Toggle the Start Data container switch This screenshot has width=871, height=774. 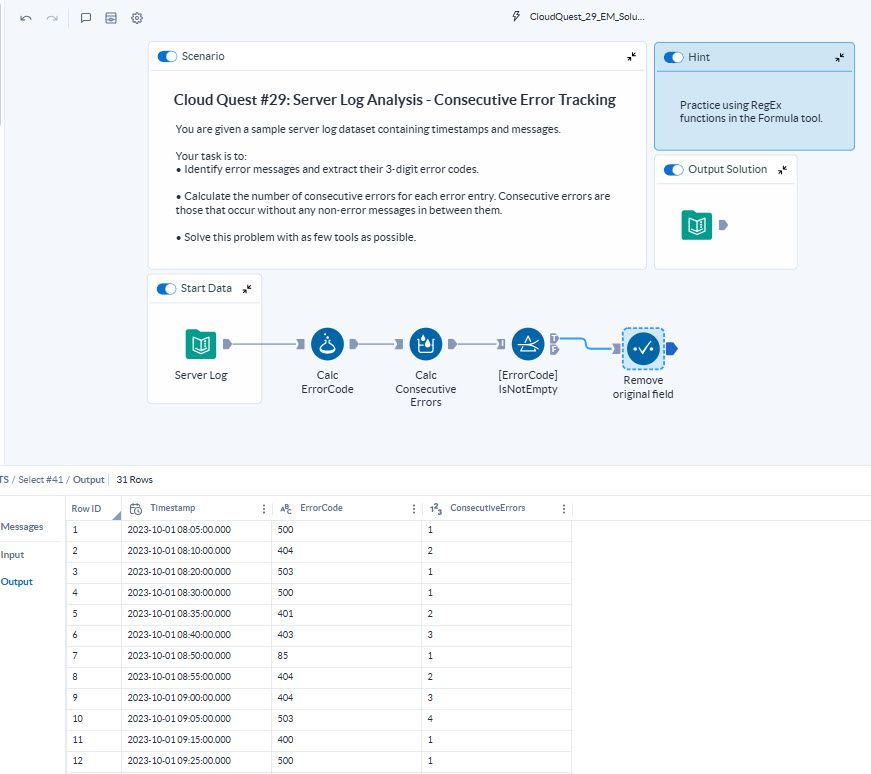[x=166, y=288]
